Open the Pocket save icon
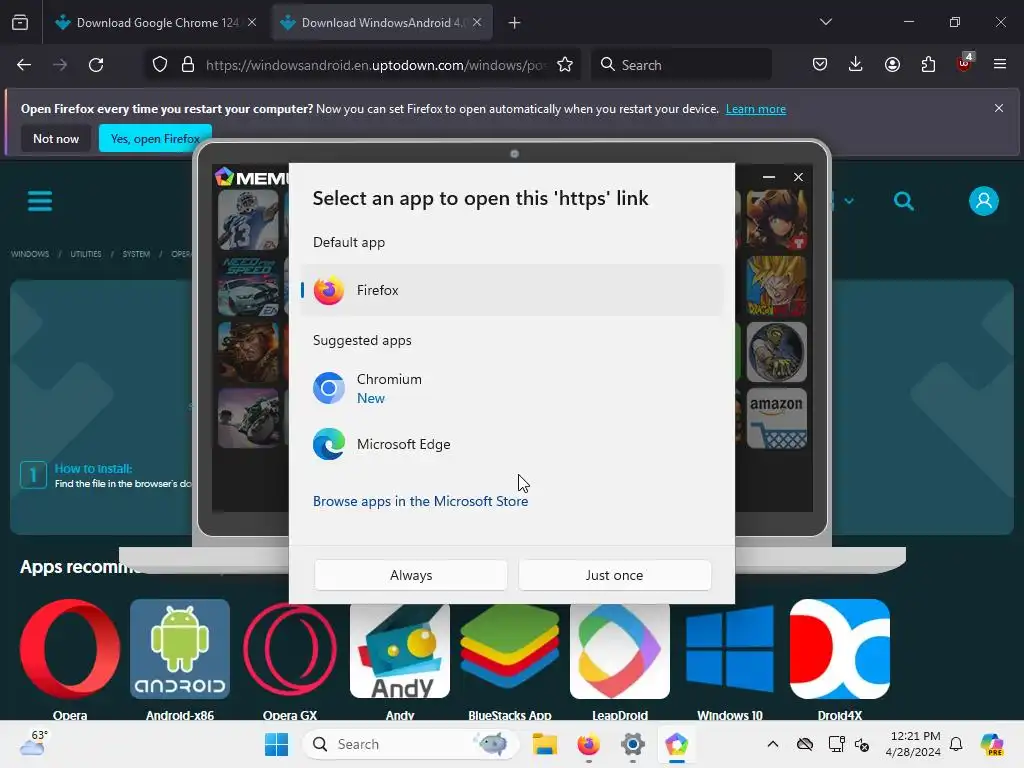Viewport: 1024px width, 768px height. coord(820,64)
